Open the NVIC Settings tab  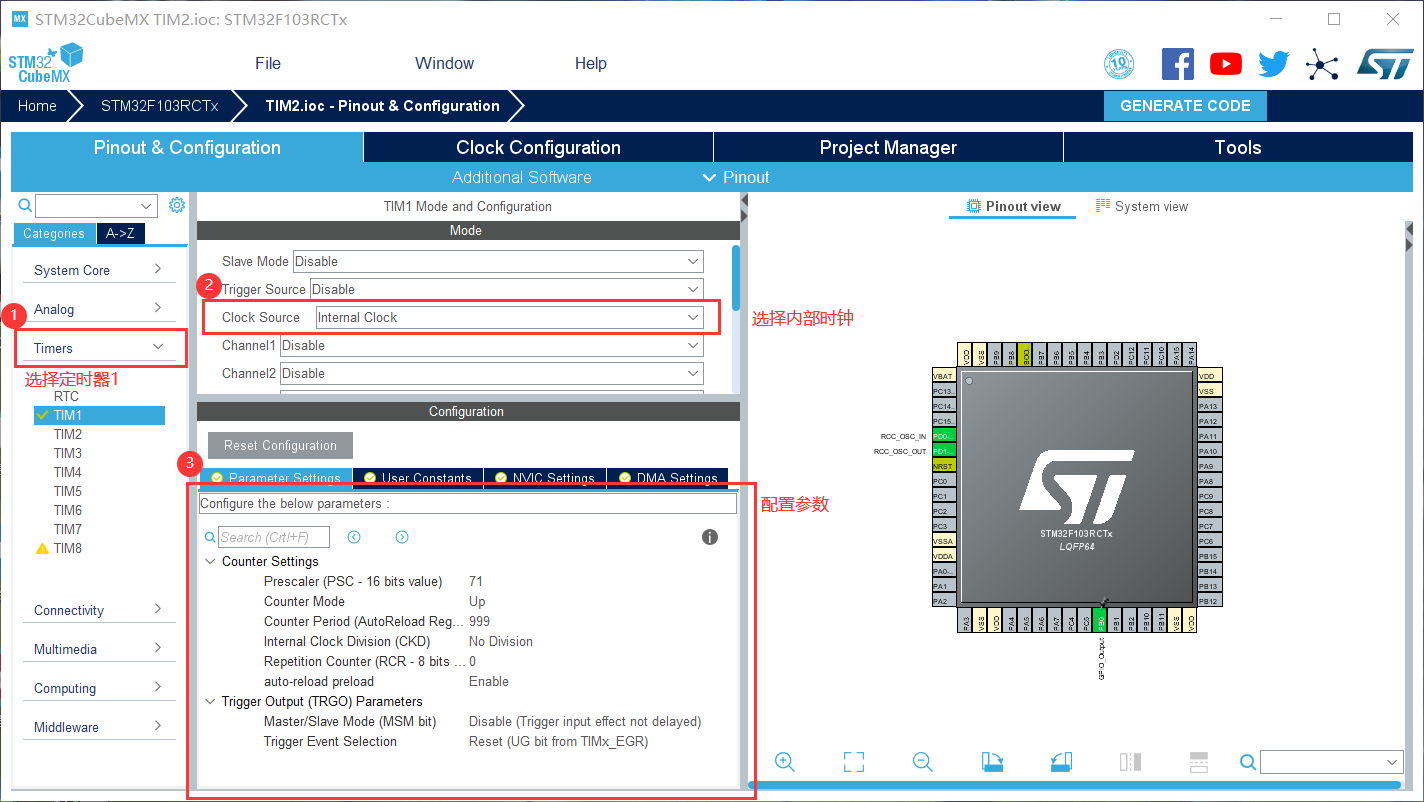point(545,478)
